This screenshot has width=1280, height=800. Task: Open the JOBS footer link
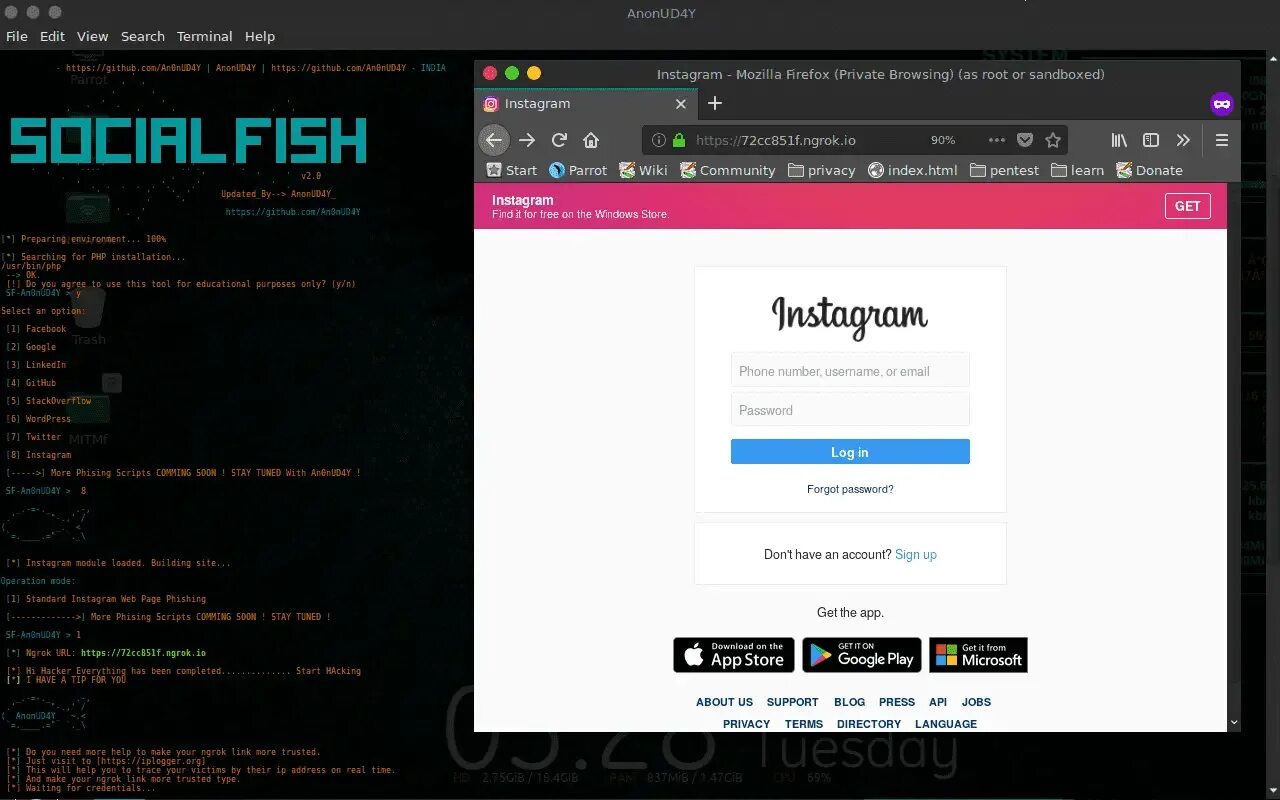(976, 702)
